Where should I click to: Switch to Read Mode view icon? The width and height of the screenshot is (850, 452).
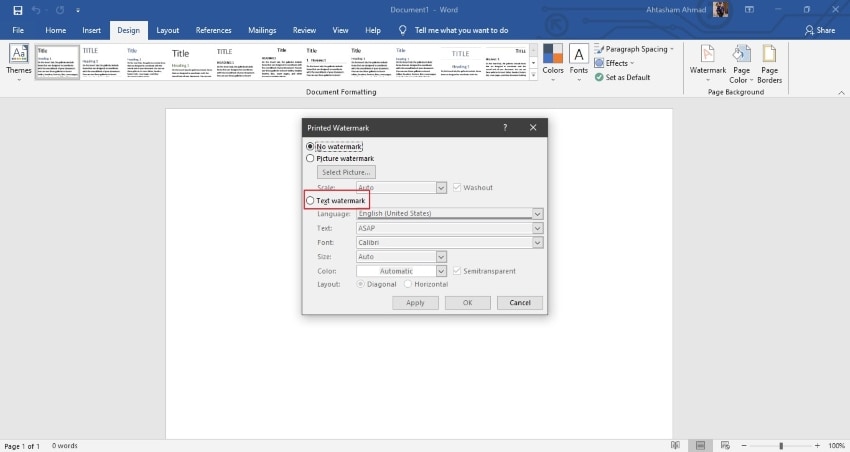coord(675,445)
